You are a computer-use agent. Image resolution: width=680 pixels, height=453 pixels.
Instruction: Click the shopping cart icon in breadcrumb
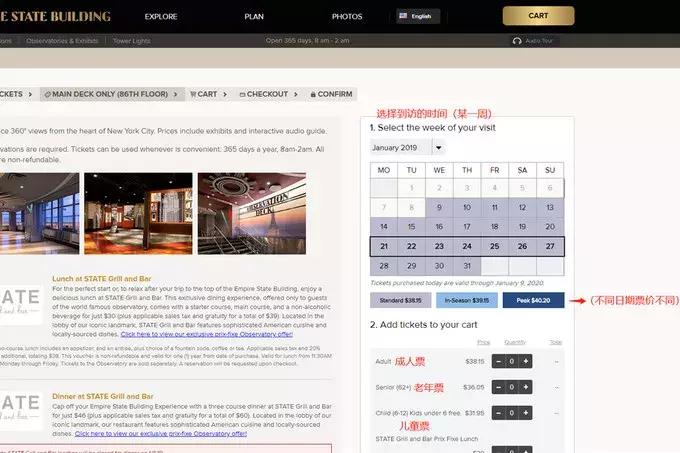tap(193, 94)
